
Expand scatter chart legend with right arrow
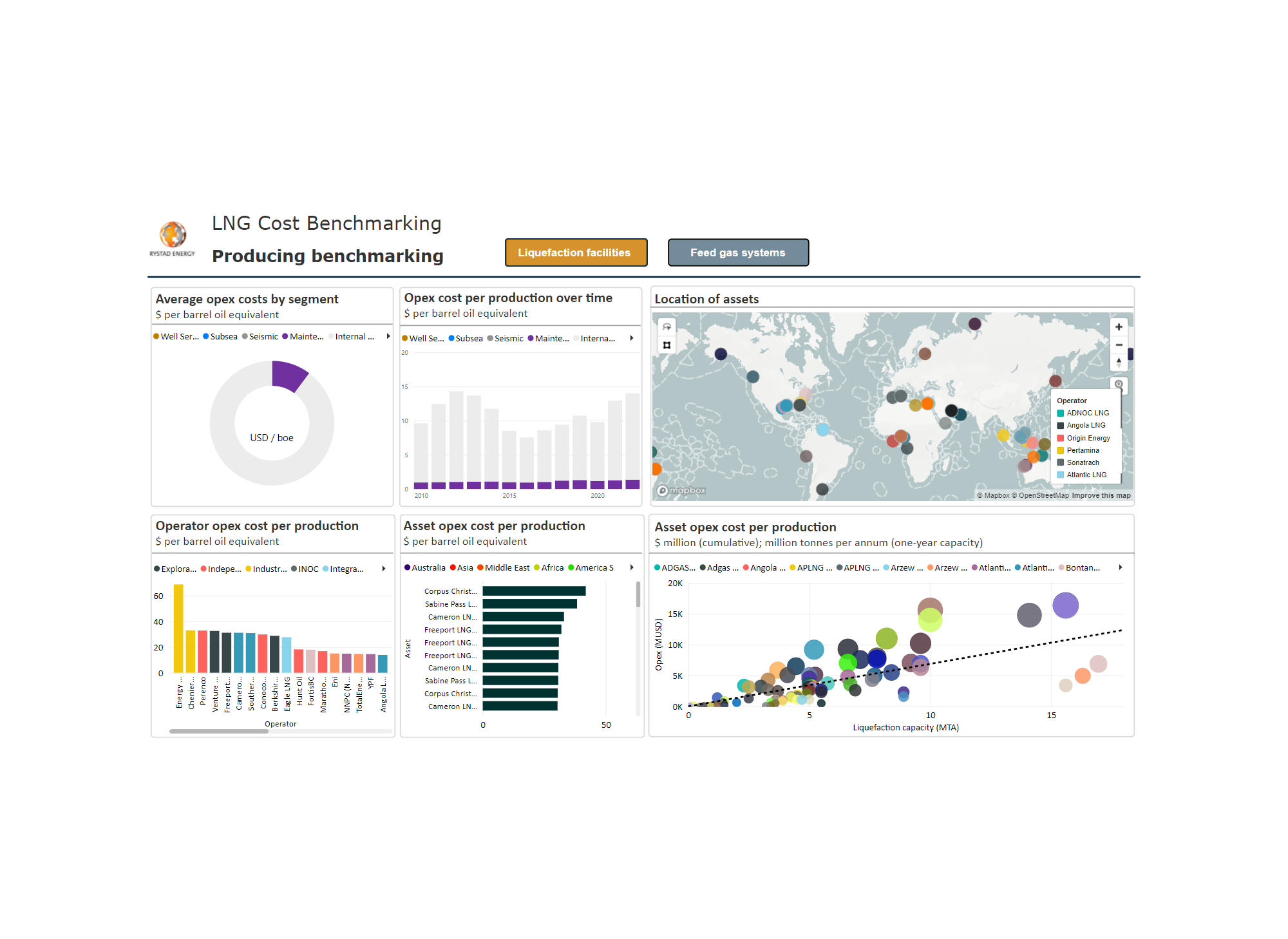click(1121, 568)
